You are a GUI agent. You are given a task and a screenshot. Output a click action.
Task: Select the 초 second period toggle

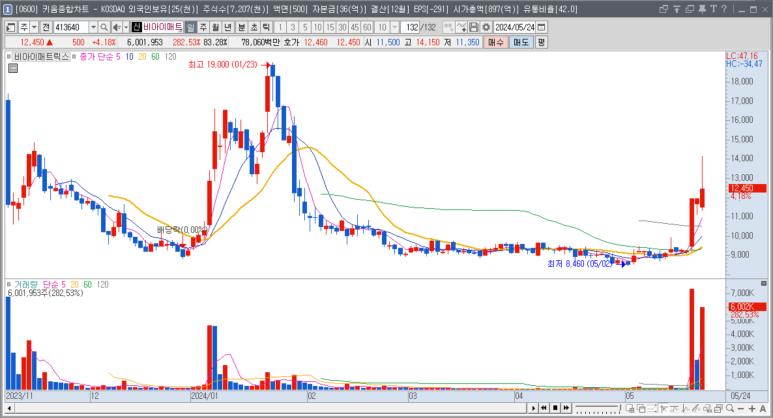(254, 27)
